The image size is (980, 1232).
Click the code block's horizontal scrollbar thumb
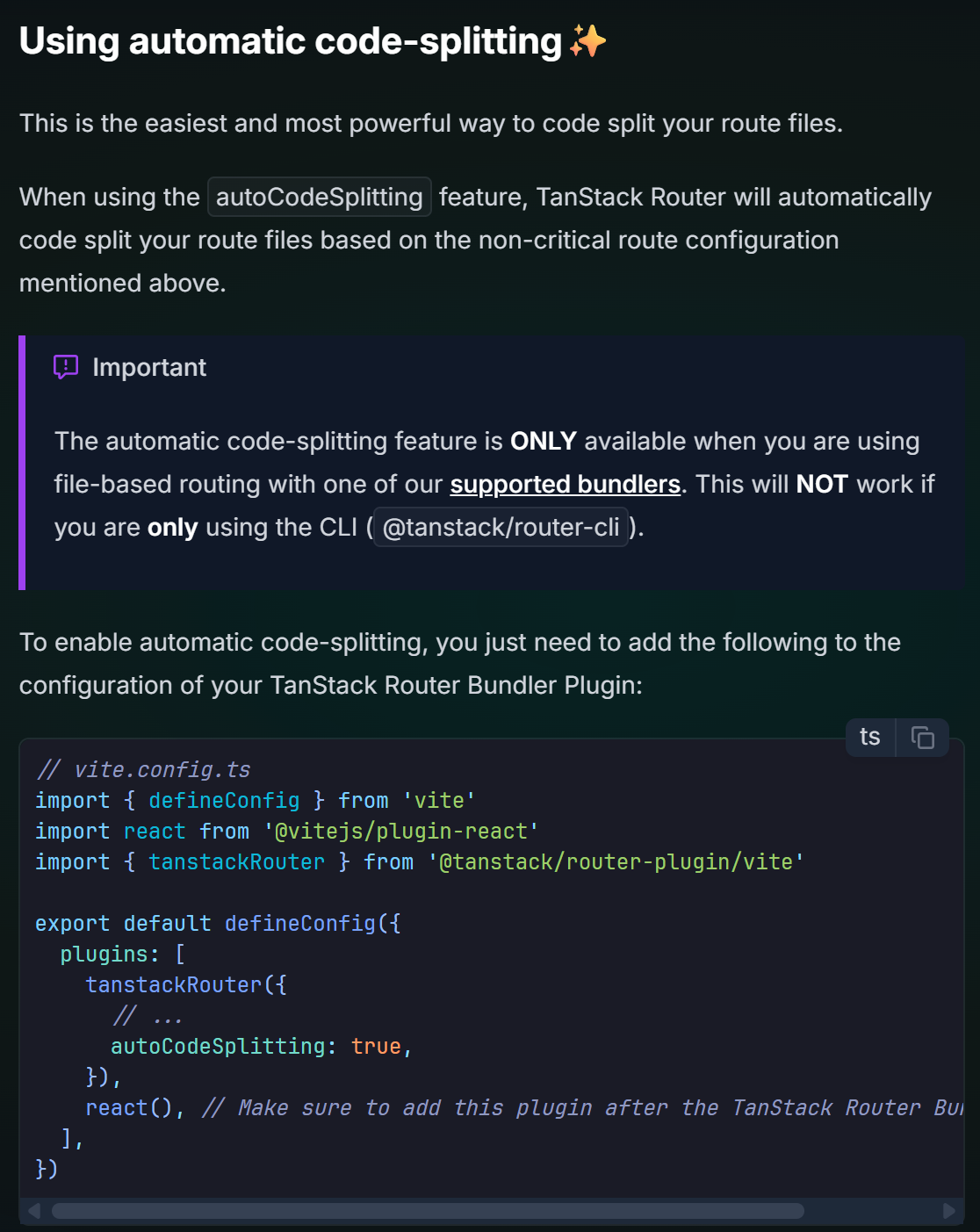pyautogui.click(x=428, y=1212)
